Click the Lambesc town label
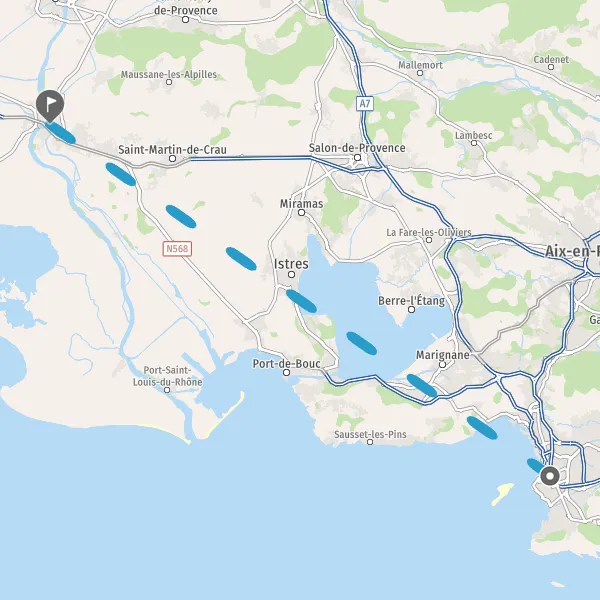The height and width of the screenshot is (600, 600). [474, 135]
